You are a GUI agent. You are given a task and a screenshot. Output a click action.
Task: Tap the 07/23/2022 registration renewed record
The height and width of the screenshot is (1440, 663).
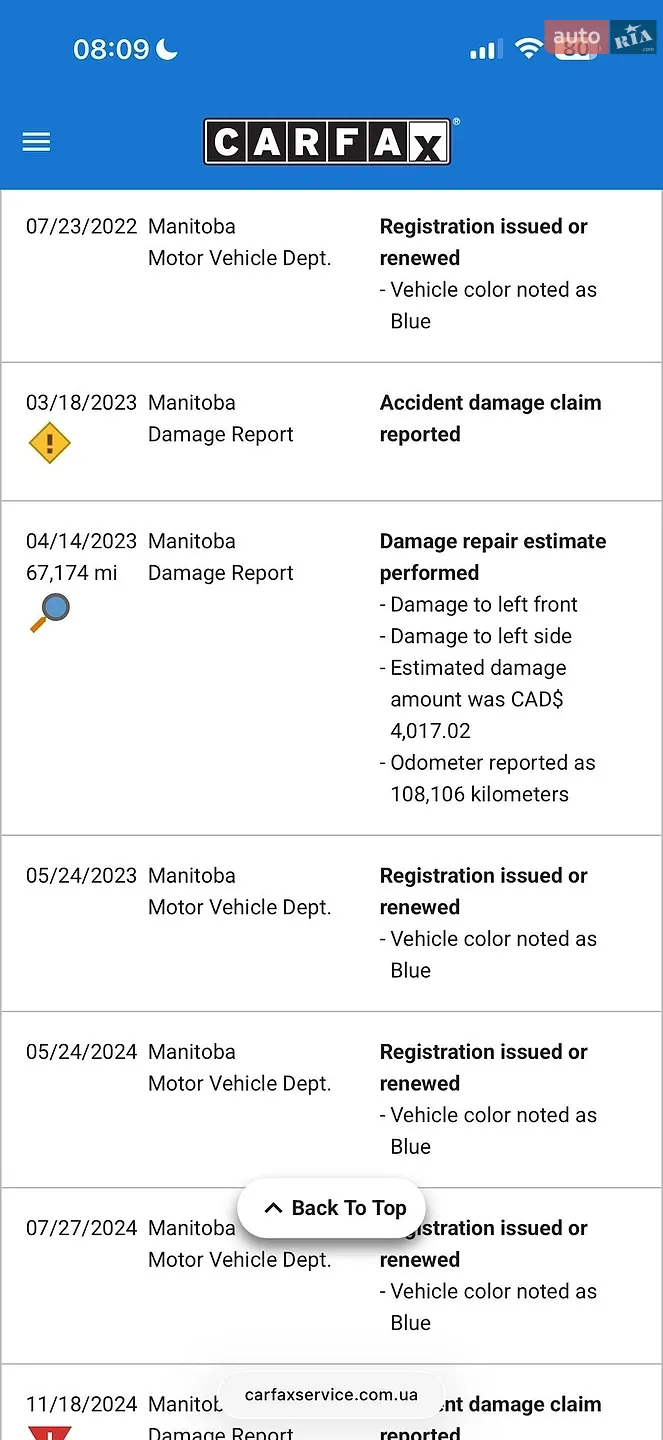(331, 275)
